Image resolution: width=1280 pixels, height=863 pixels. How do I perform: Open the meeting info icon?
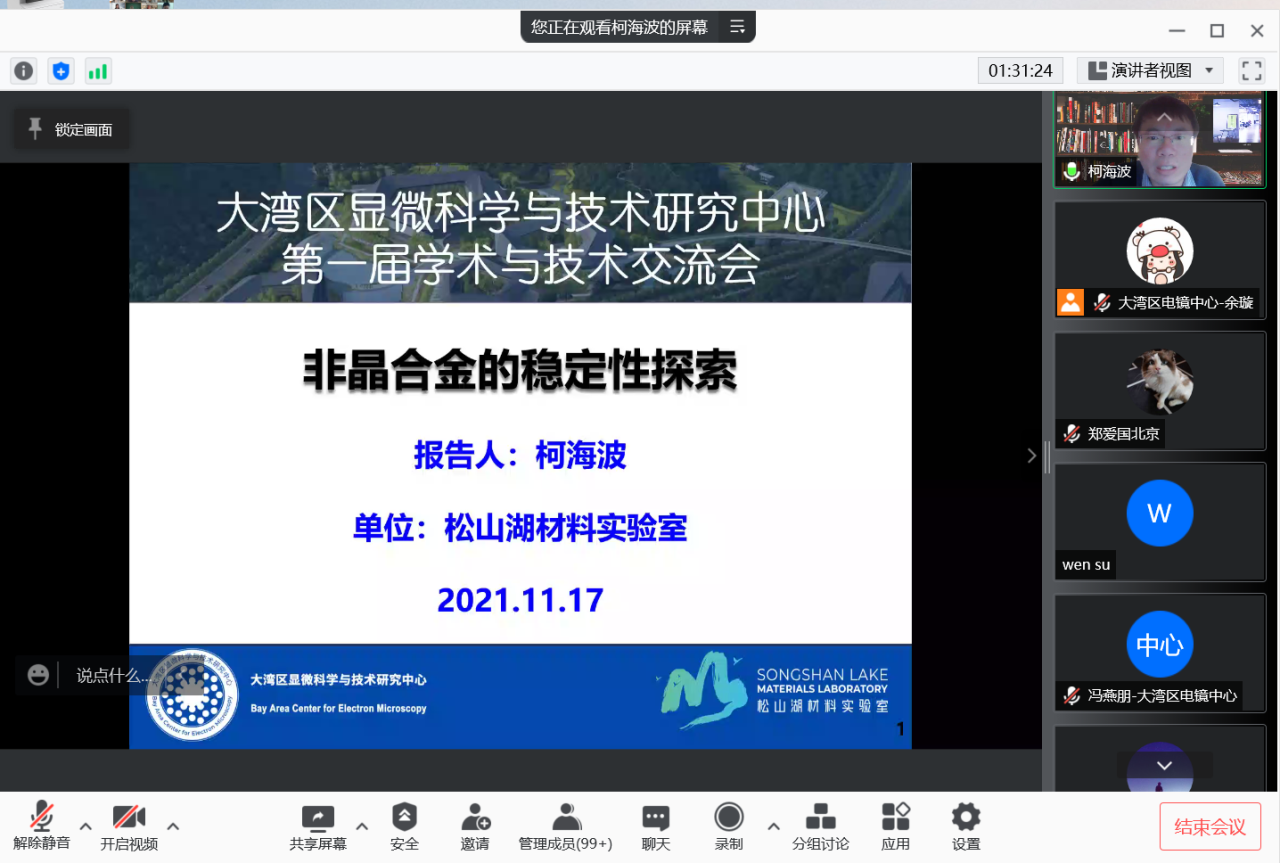point(24,71)
